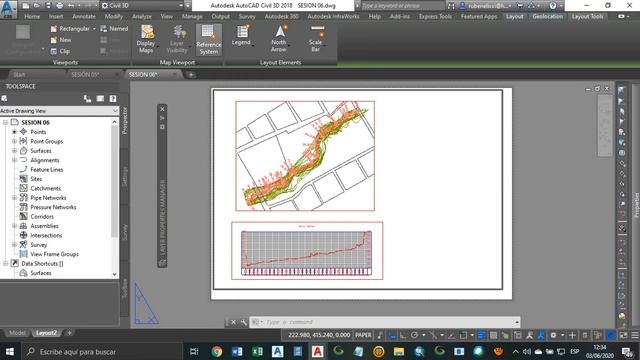This screenshot has width=640, height=360.
Task: Toggle transparency display in status bar
Action: point(493,335)
